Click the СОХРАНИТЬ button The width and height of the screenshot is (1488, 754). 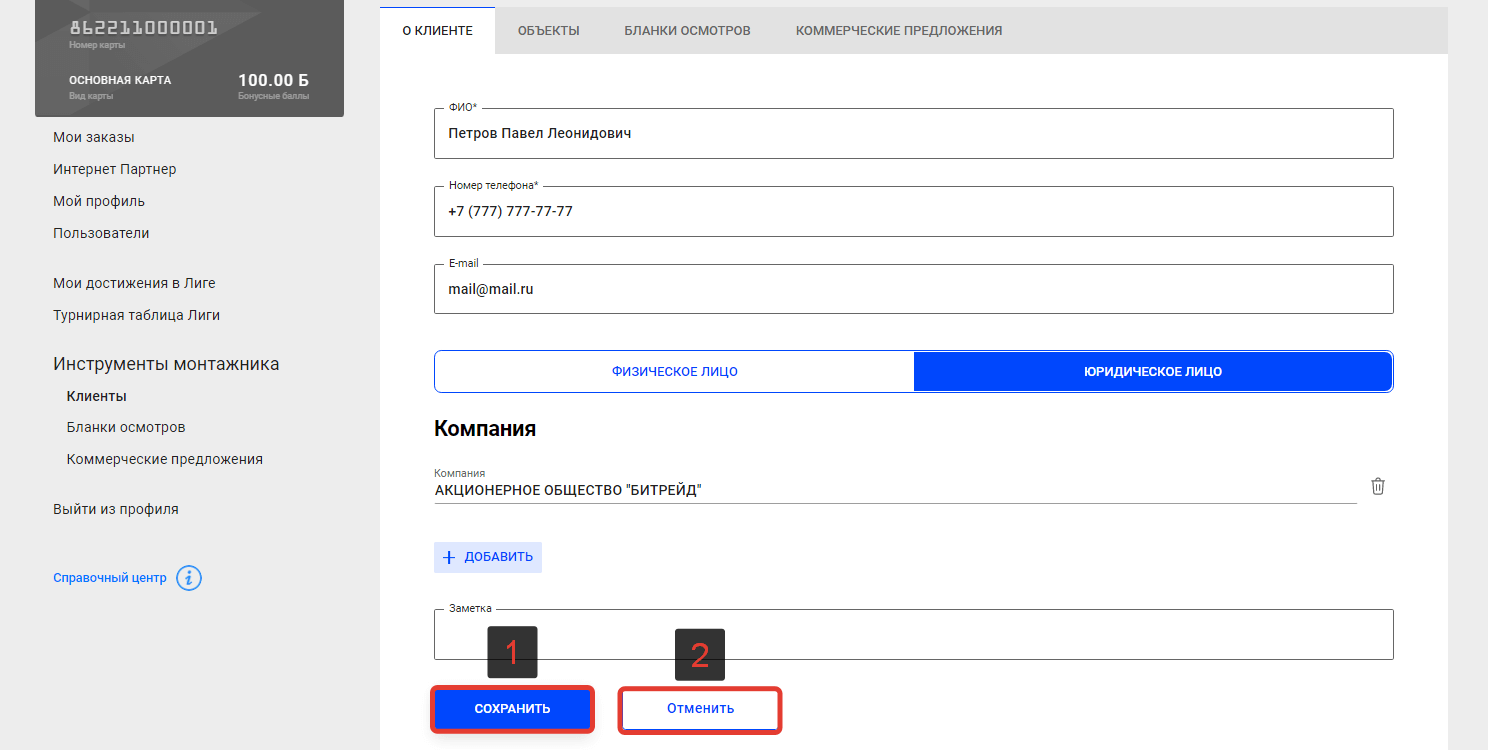[x=512, y=709]
